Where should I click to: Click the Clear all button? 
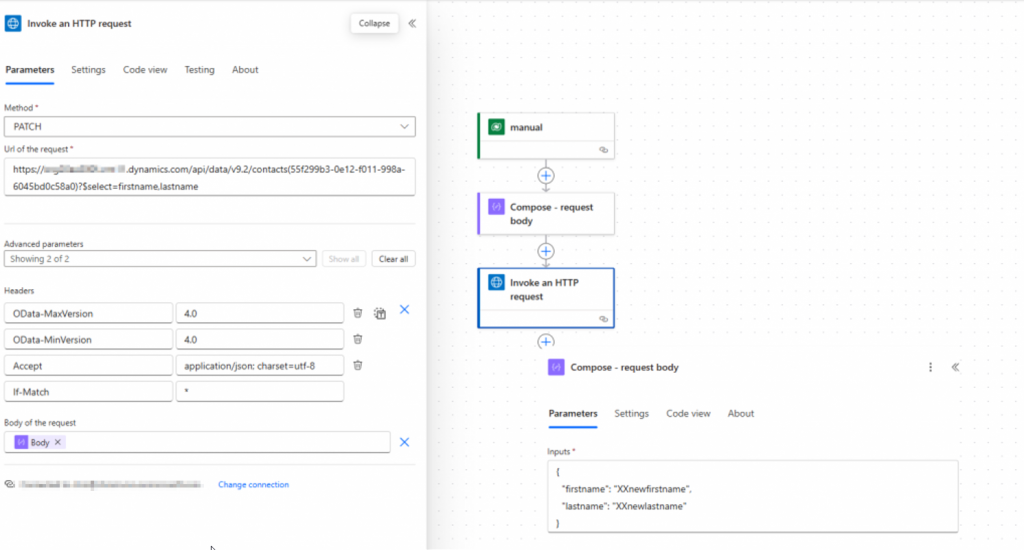coord(393,259)
